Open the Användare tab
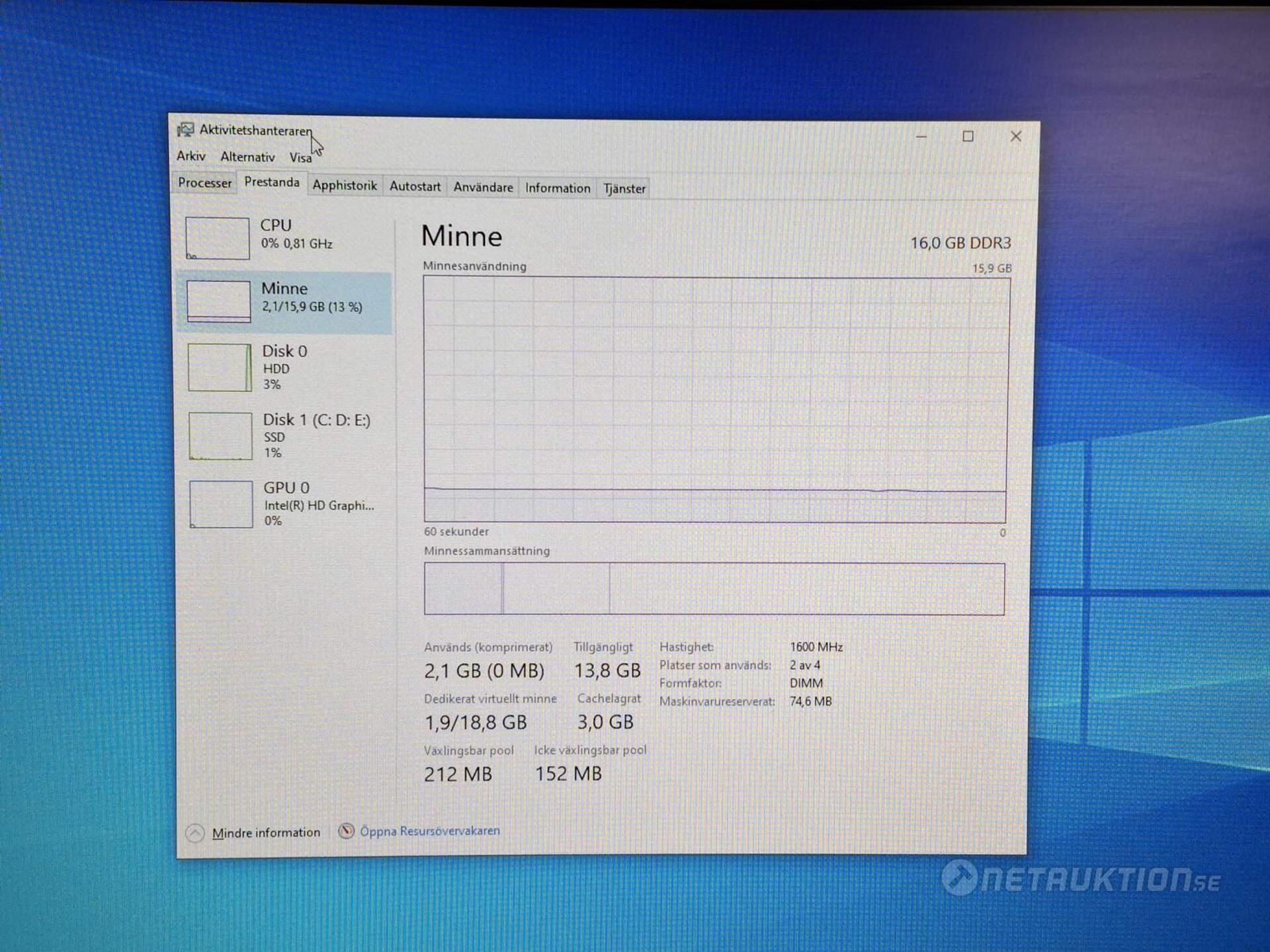Image resolution: width=1270 pixels, height=952 pixels. pos(483,187)
